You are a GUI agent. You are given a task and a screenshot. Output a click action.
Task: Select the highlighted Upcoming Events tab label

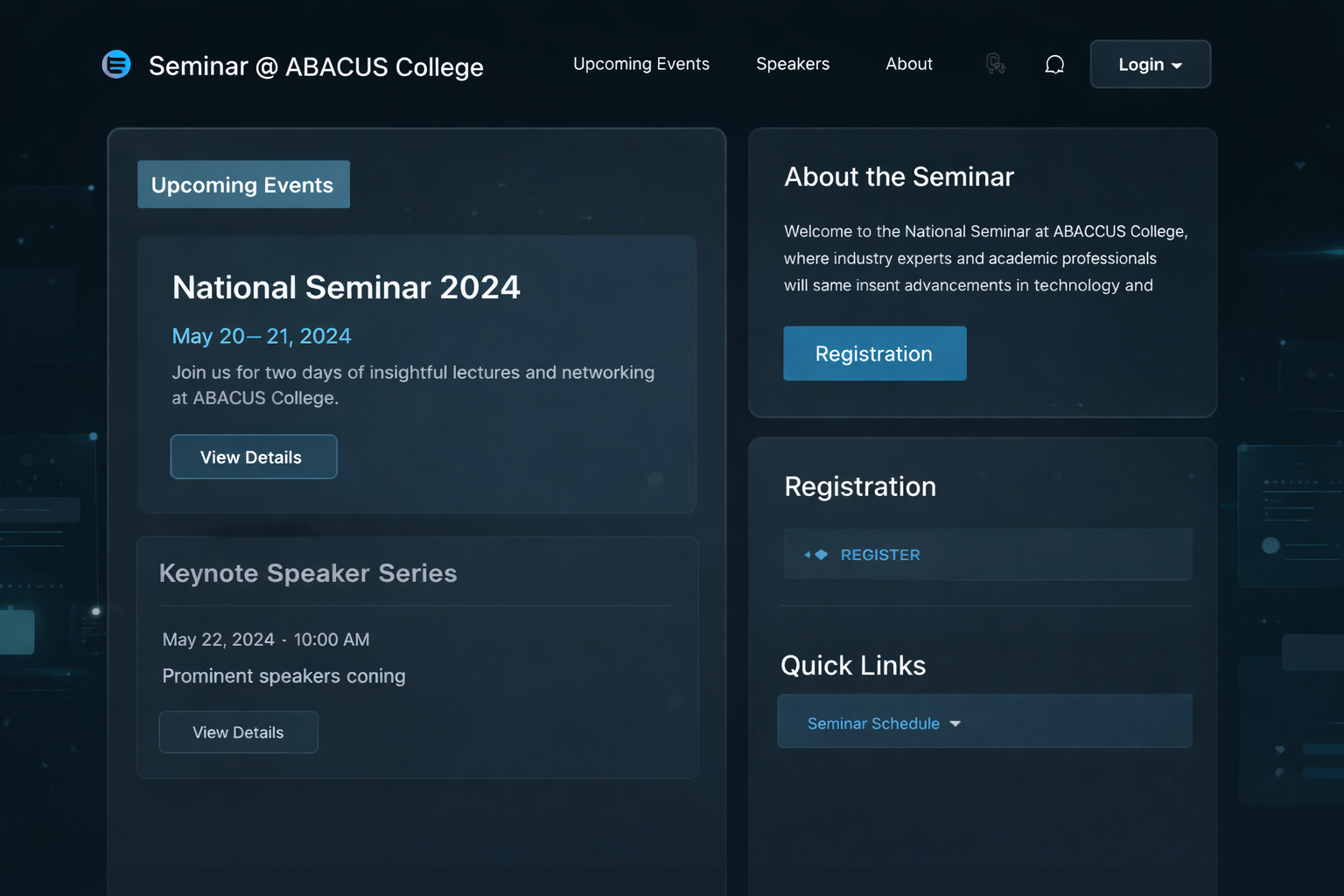(x=242, y=185)
